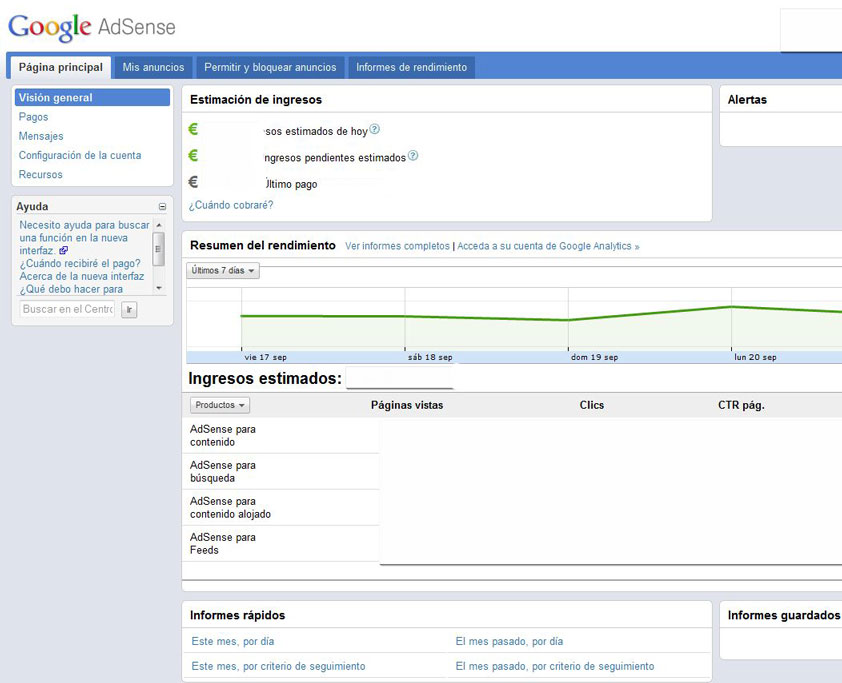Click the Ayuda list scroll up arrow
The width and height of the screenshot is (842, 683).
pos(158,224)
